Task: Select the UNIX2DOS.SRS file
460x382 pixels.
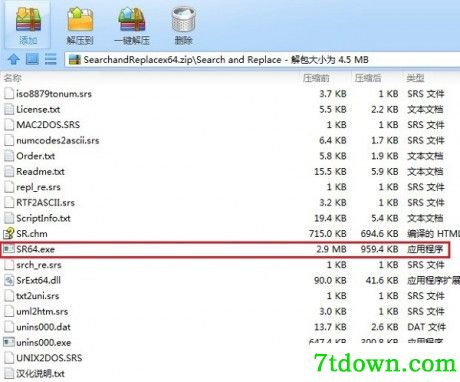Action: point(49,358)
